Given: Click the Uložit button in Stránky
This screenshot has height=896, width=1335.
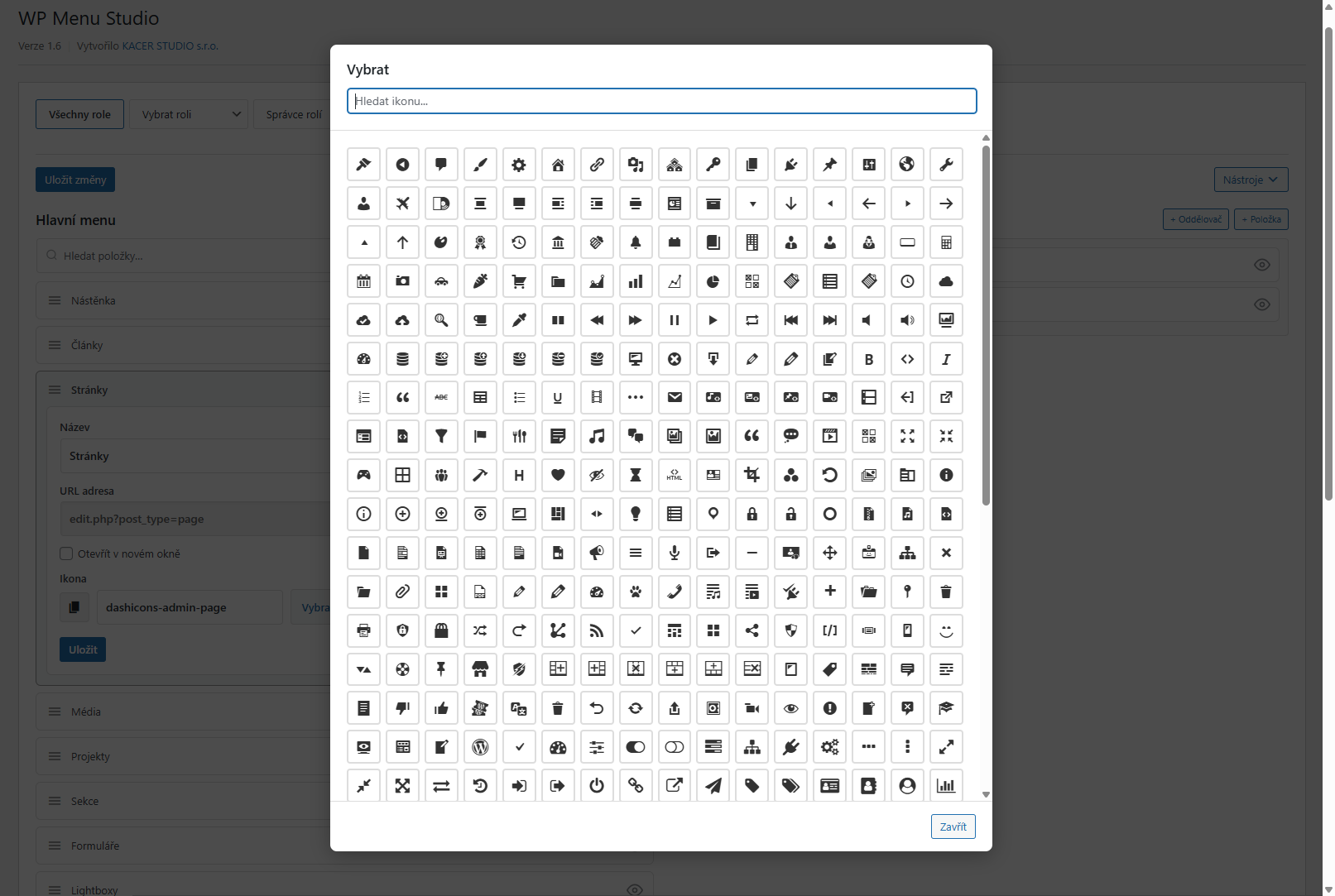Looking at the screenshot, I should pos(83,649).
